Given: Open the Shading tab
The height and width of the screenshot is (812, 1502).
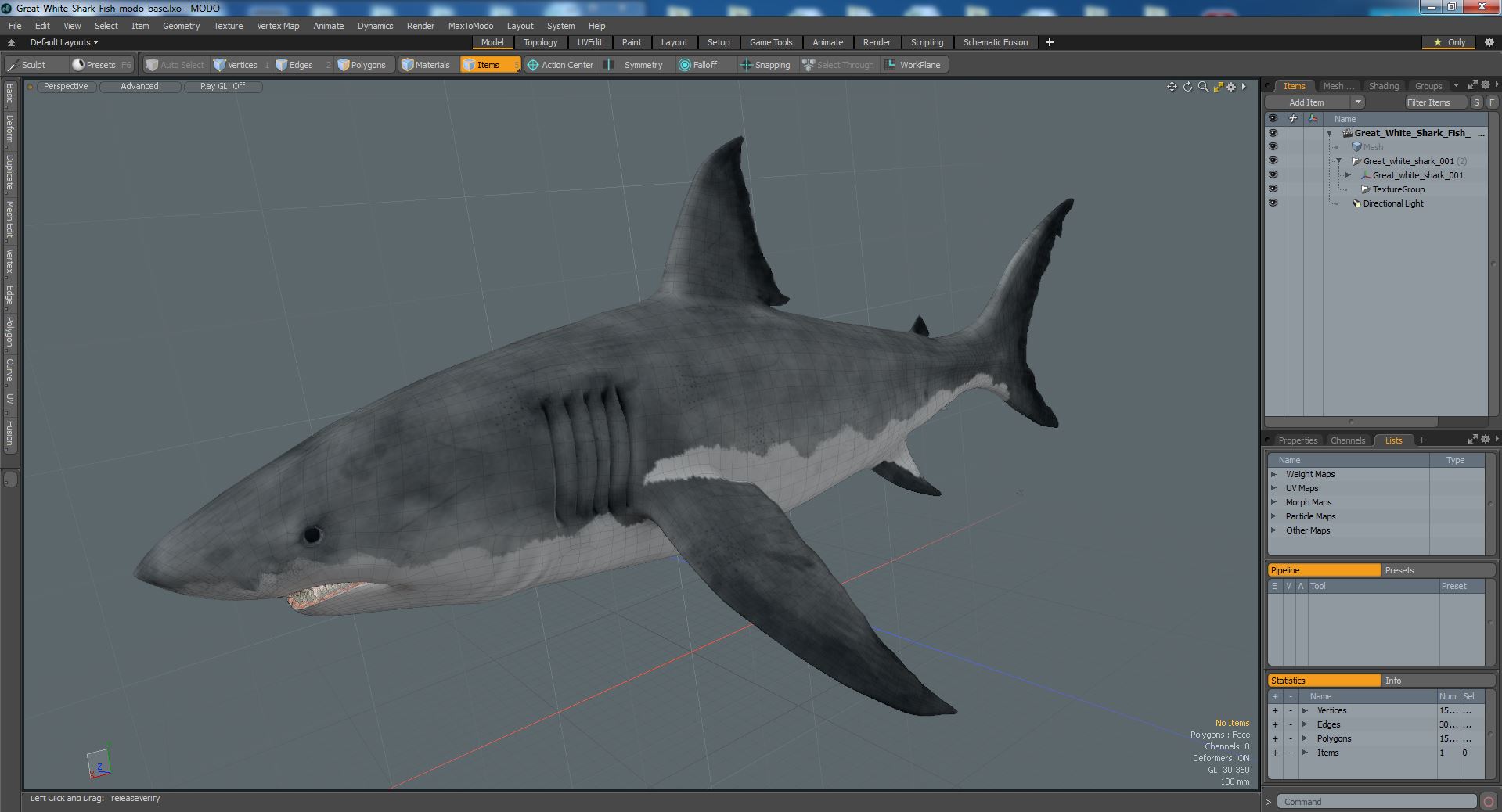Looking at the screenshot, I should (1383, 86).
